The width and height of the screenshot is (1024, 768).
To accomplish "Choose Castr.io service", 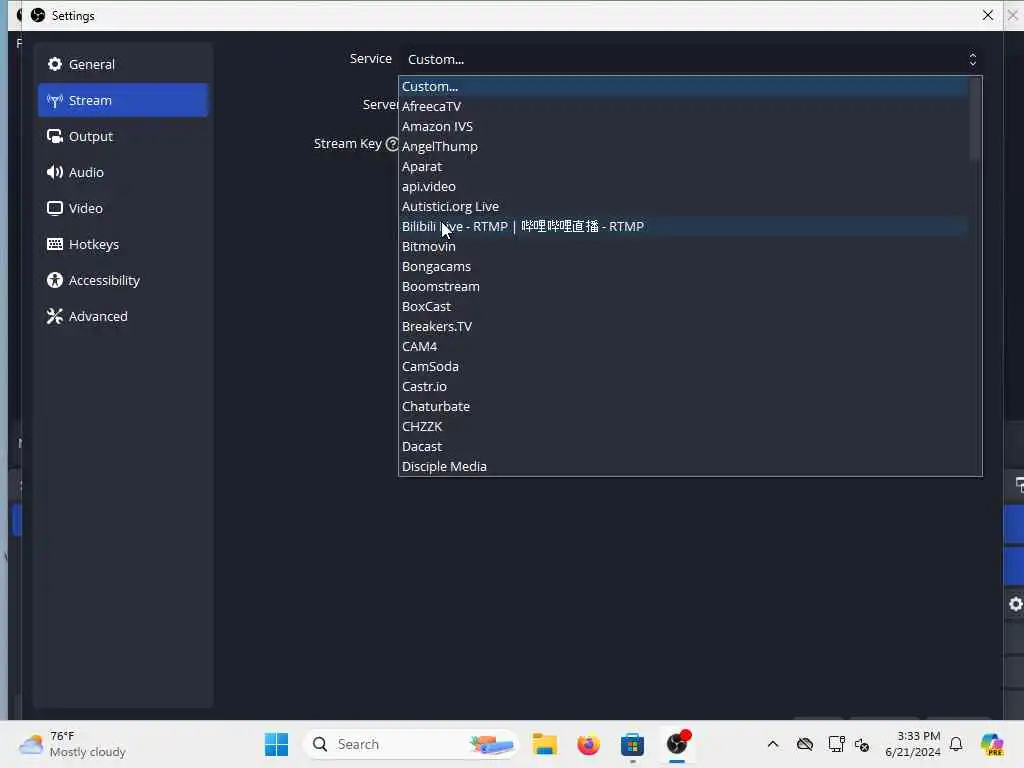I will (684, 387).
